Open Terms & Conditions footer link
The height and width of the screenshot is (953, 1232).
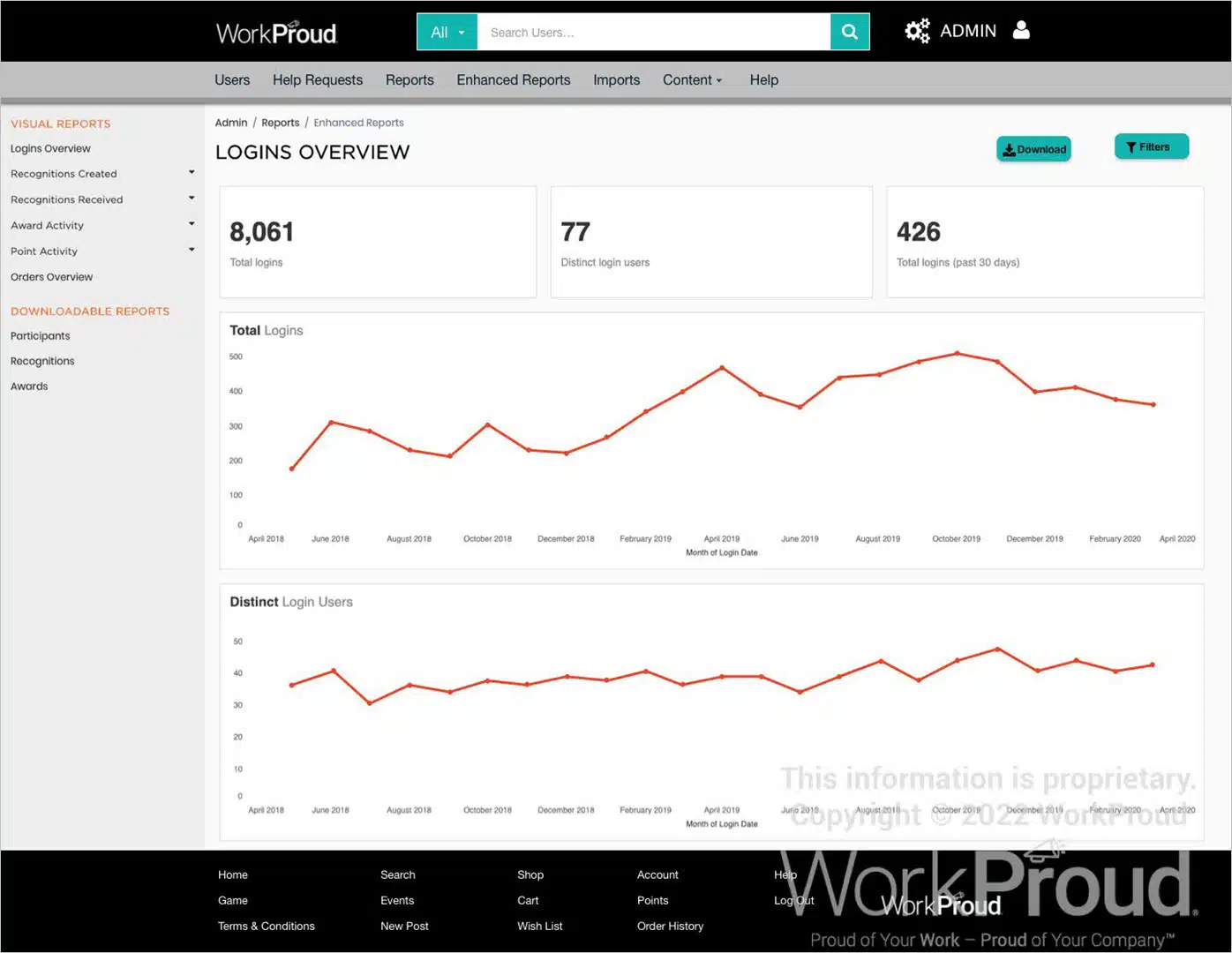tap(266, 926)
